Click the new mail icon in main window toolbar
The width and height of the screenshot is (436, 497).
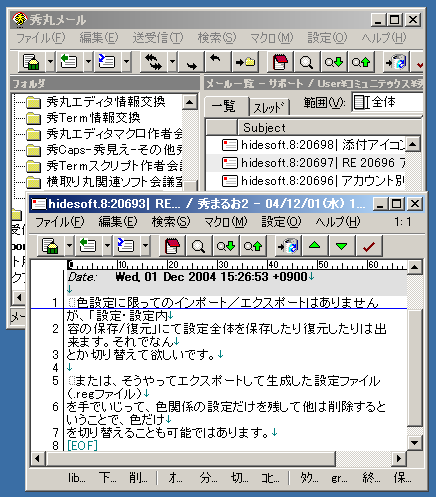click(x=31, y=62)
